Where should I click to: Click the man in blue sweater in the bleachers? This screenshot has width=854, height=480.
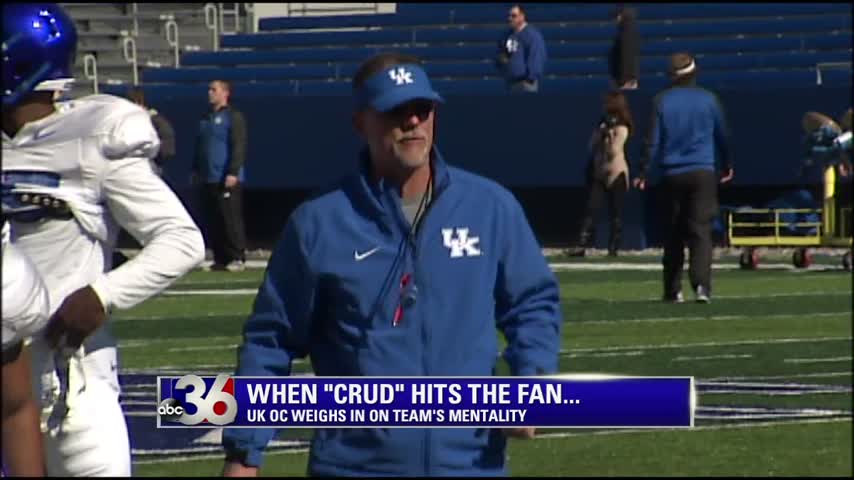[x=522, y=49]
